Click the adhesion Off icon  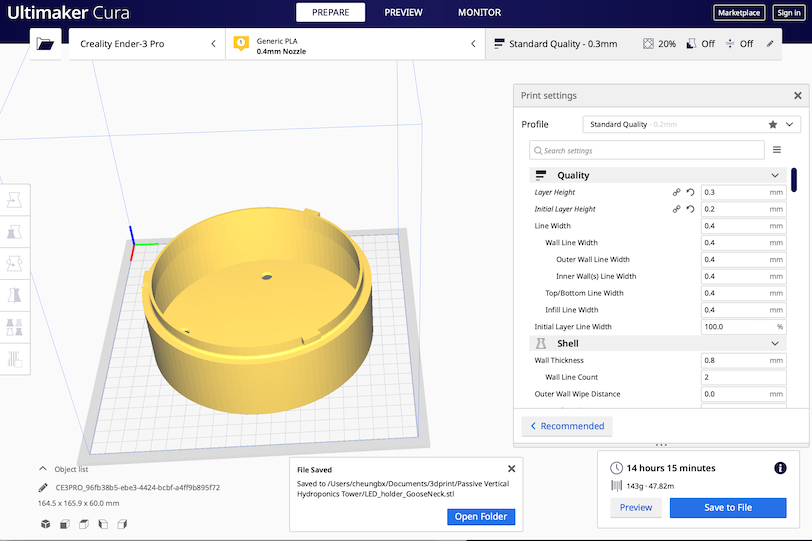[x=730, y=43]
